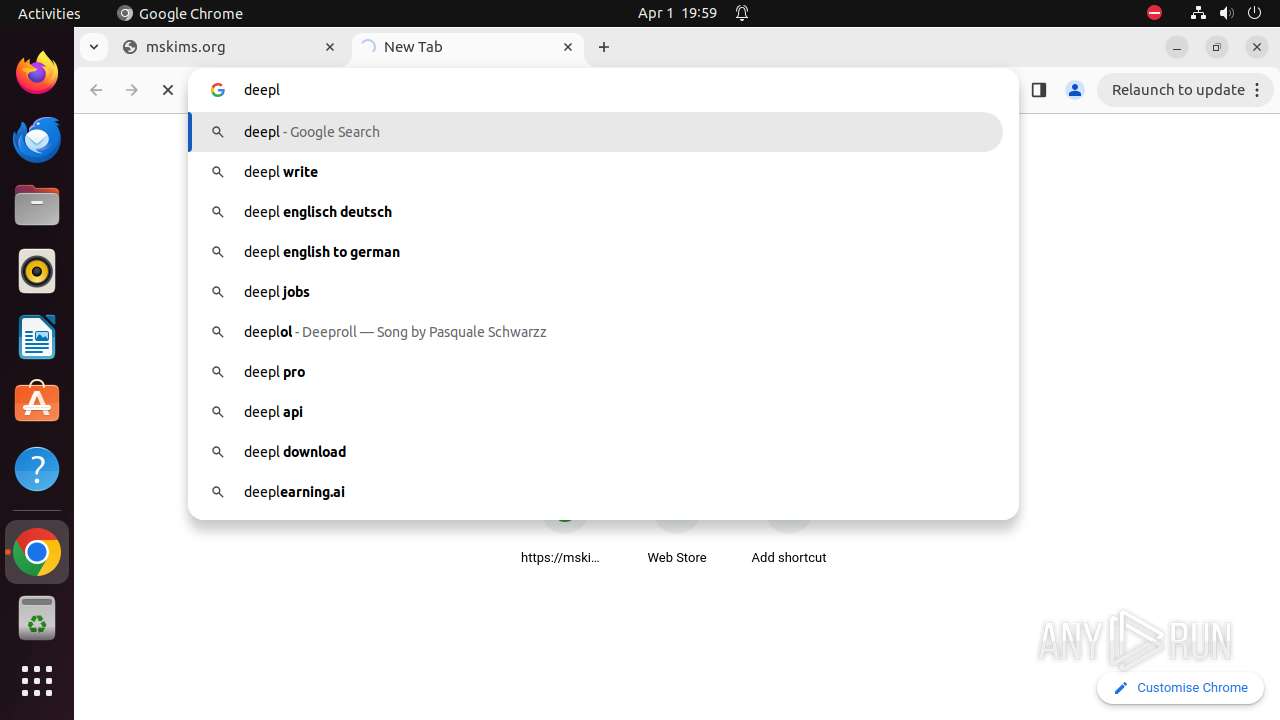
Task: Open Rhythmbox music player icon
Action: [x=37, y=271]
